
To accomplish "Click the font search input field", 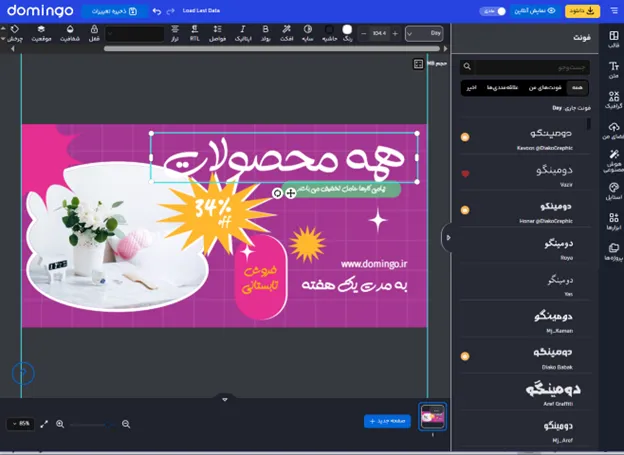I will pos(530,67).
